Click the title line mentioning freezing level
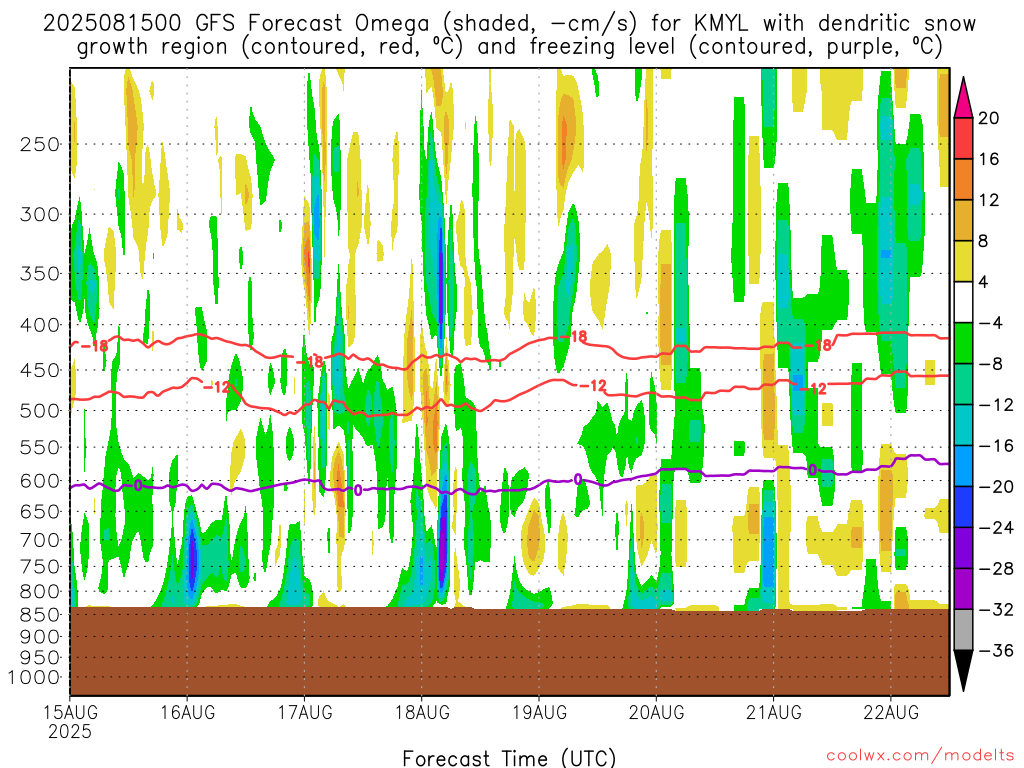Screen dimensions: 1024x768 tap(509, 47)
